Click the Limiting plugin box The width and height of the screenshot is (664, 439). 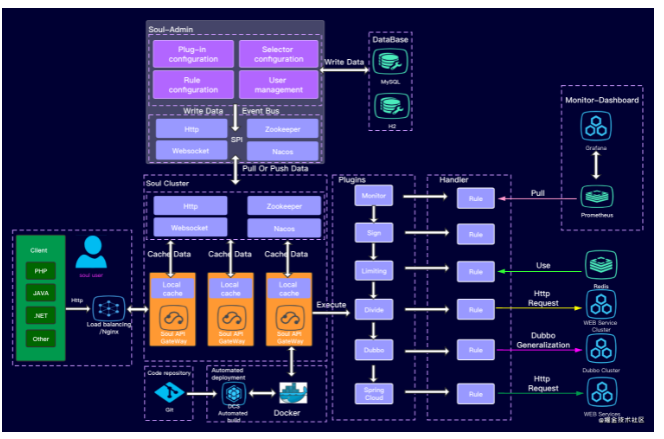[x=374, y=271]
